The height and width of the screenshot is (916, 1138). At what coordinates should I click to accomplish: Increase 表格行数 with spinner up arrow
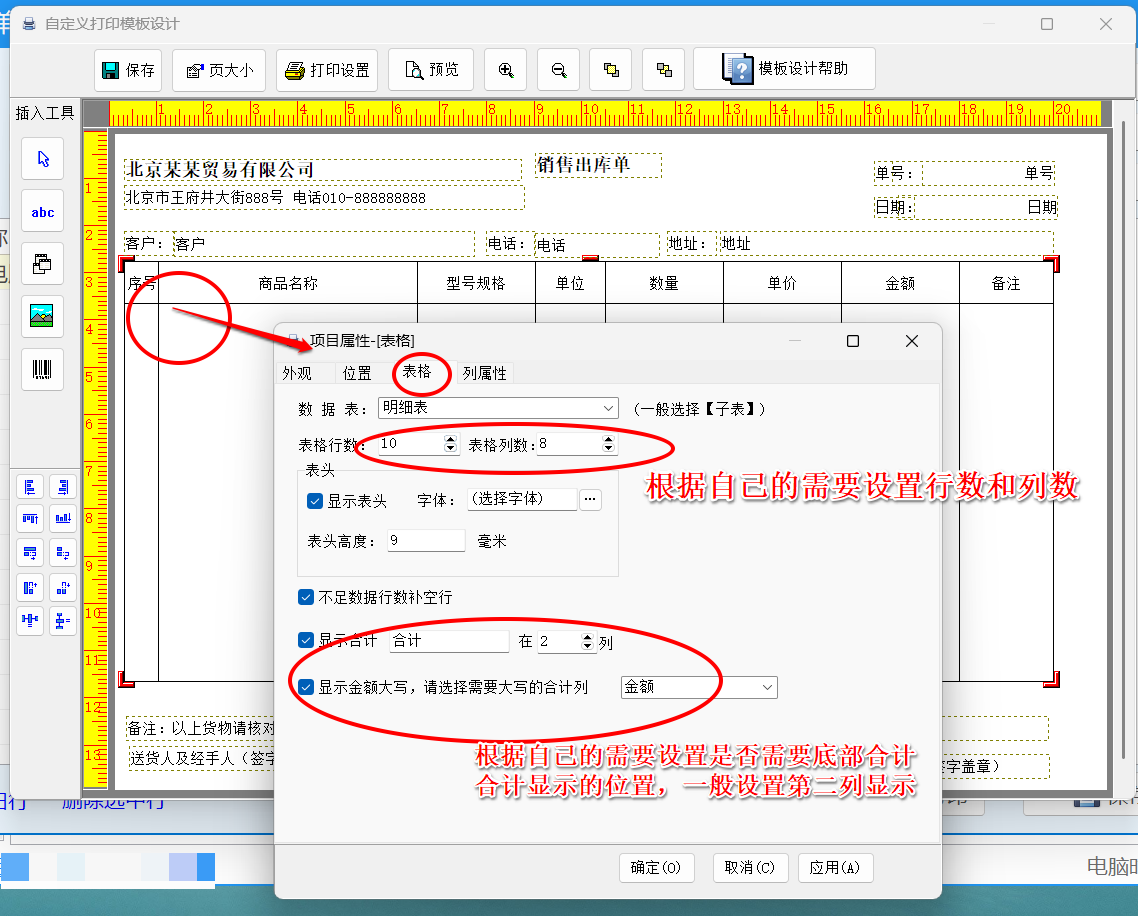point(450,439)
